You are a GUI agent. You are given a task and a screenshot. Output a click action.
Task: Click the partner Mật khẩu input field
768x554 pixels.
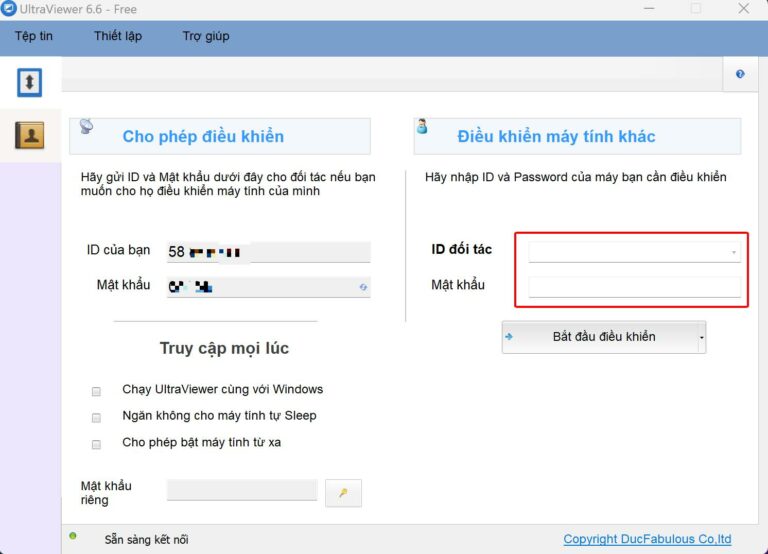635,287
